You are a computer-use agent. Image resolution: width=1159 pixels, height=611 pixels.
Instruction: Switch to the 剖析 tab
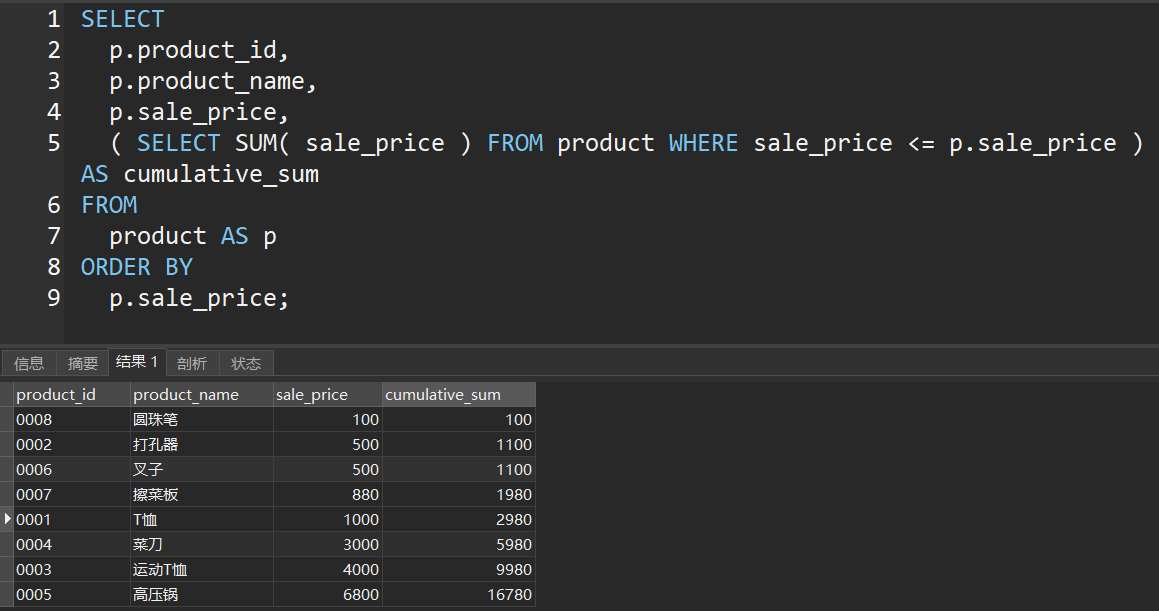192,363
